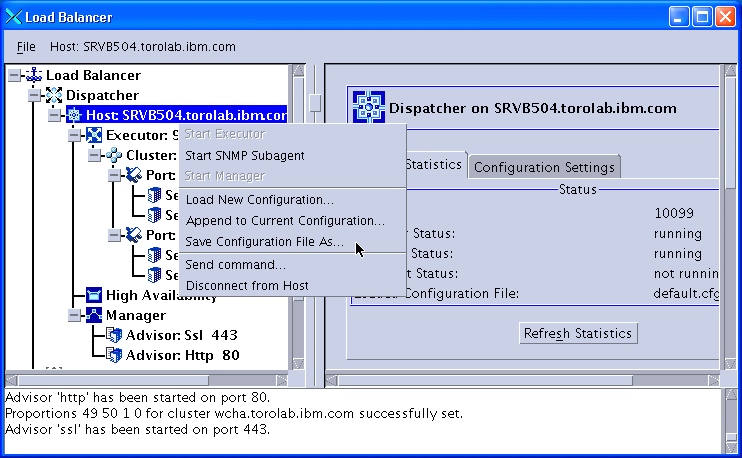Image resolution: width=742 pixels, height=458 pixels.
Task: Collapse the Load Balancer root node
Action: tap(14, 75)
